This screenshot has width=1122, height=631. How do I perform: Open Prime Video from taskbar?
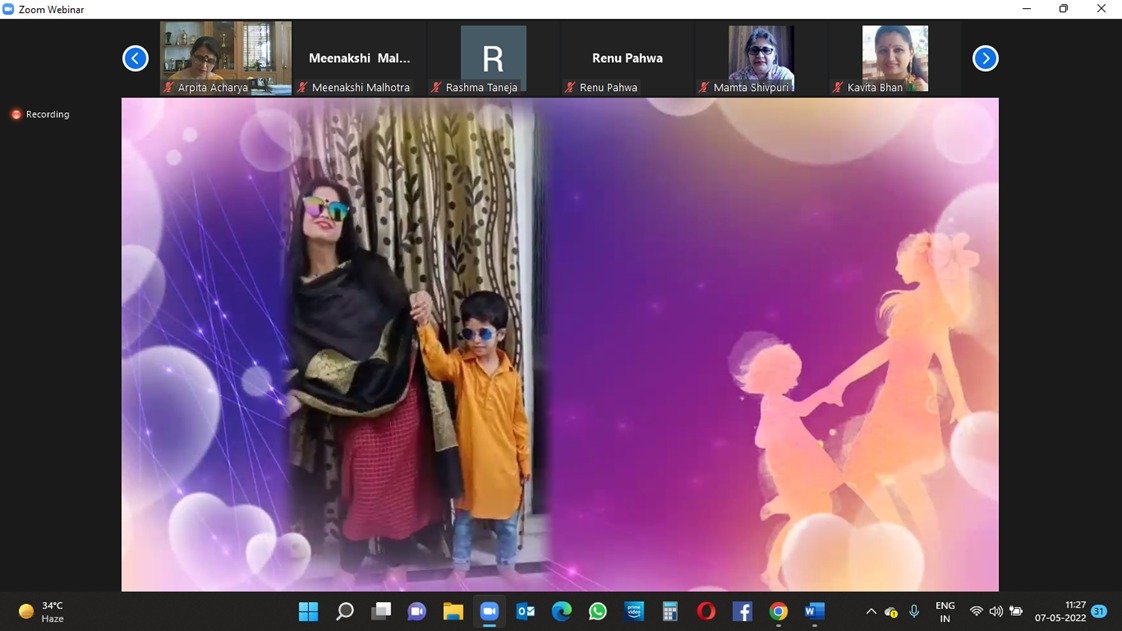(634, 611)
